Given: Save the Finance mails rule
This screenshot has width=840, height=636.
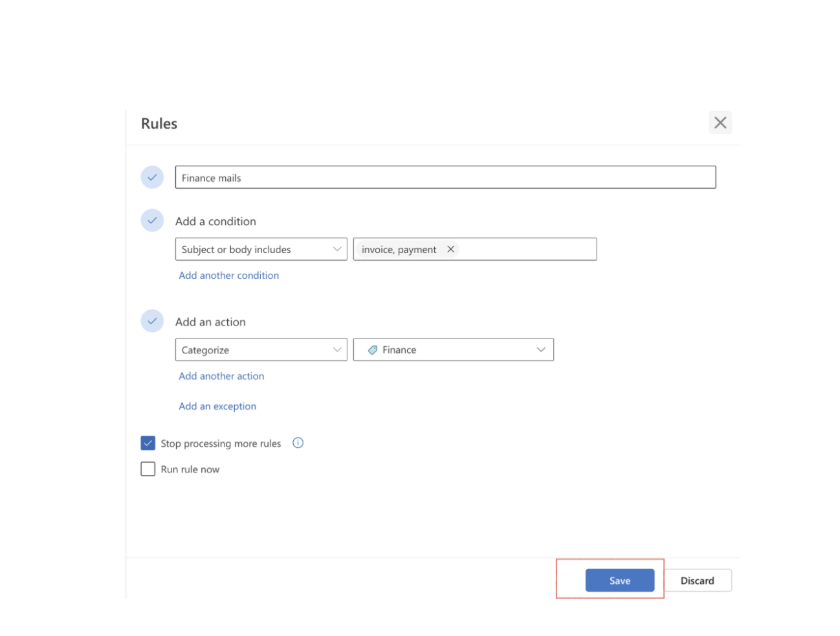Looking at the screenshot, I should point(619,580).
